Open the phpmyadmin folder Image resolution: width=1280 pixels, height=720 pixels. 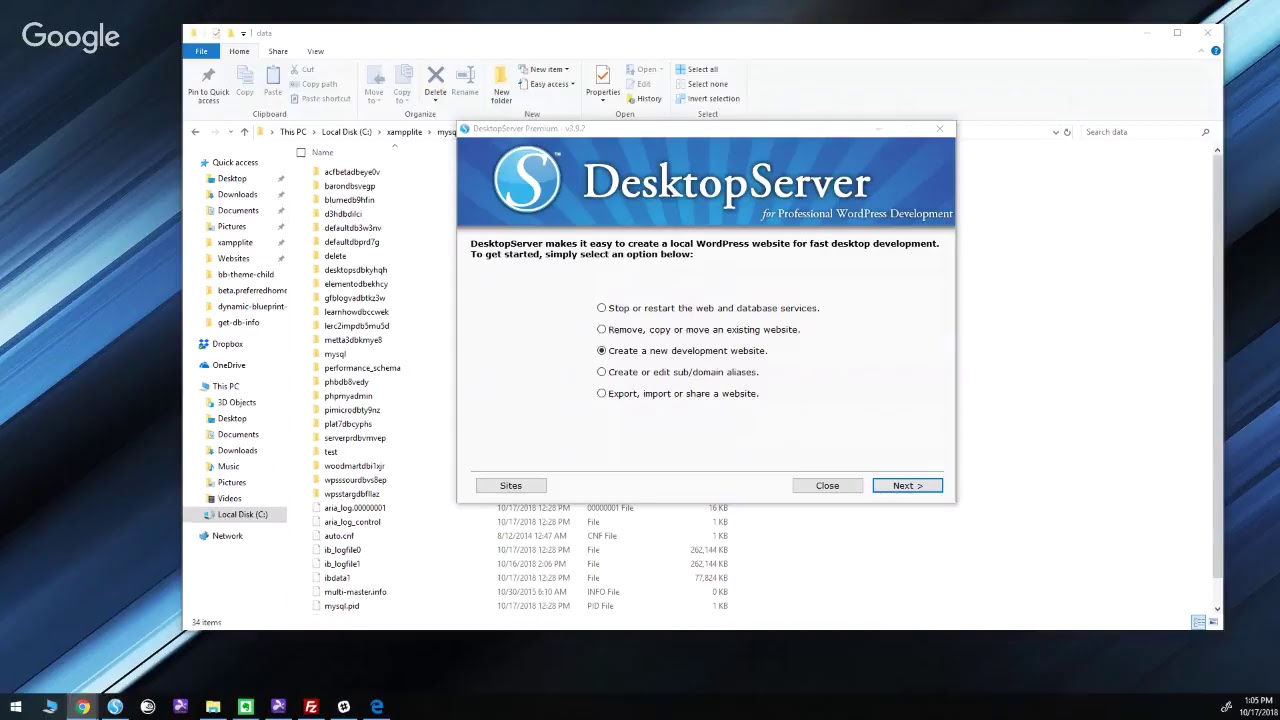click(x=348, y=396)
